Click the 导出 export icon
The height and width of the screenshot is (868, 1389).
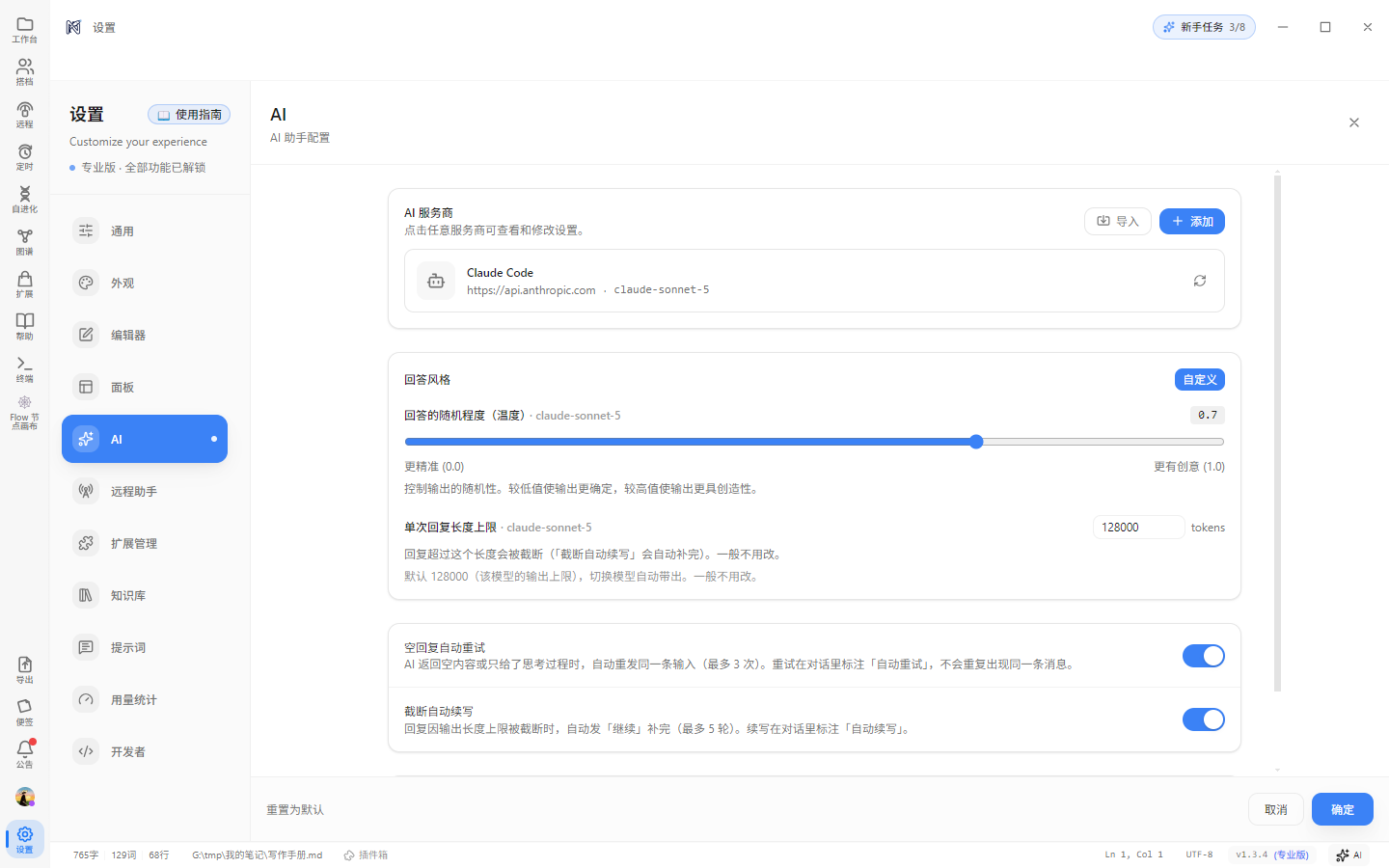(25, 669)
